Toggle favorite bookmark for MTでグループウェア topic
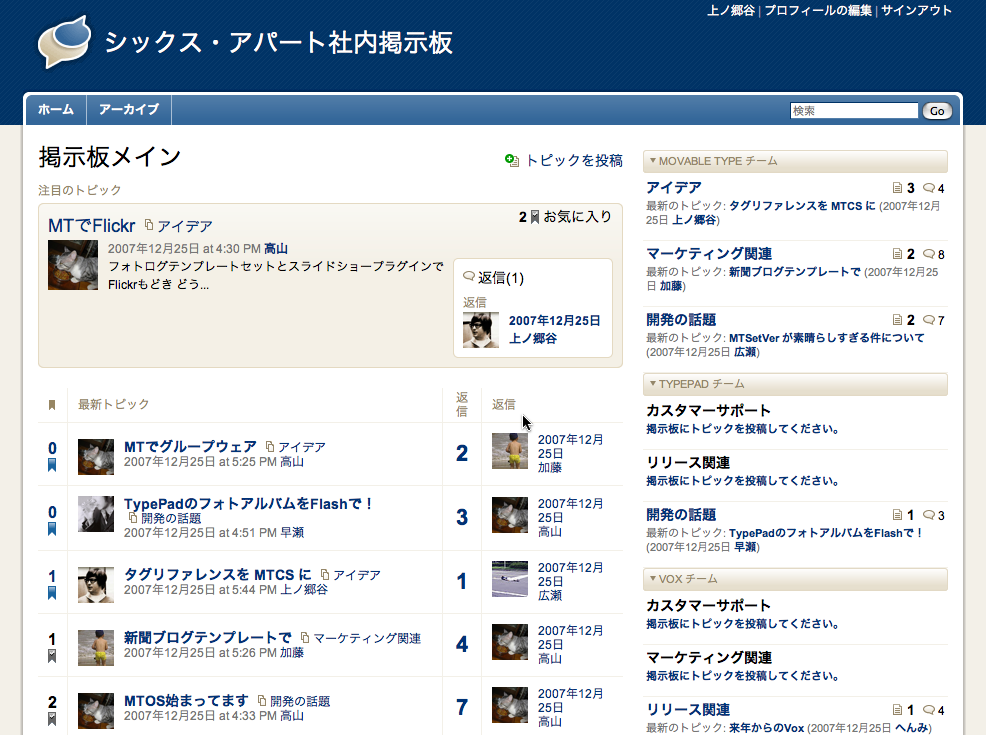This screenshot has width=986, height=735. click(52, 465)
